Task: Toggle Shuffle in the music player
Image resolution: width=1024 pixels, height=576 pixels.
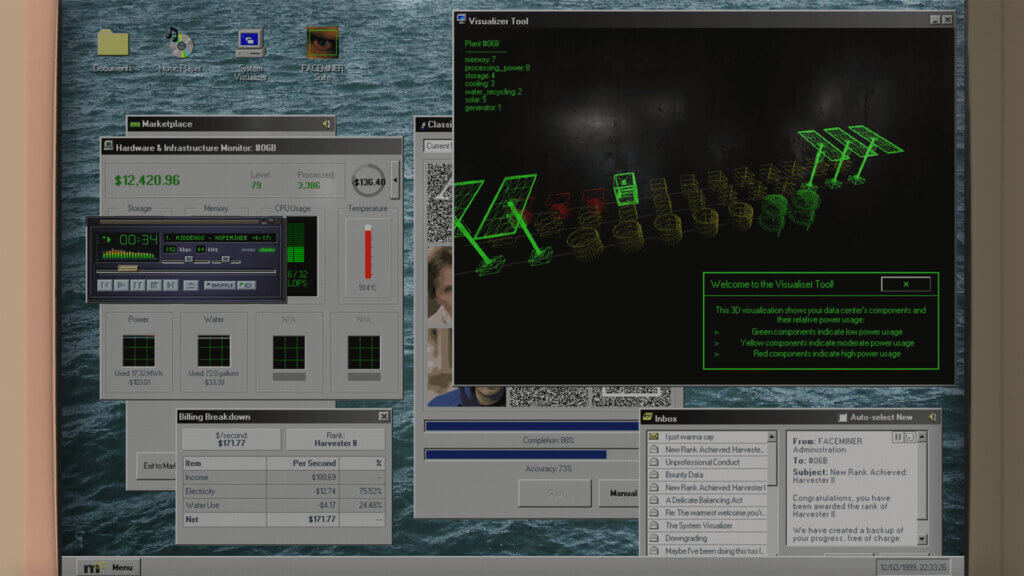Action: tap(220, 285)
